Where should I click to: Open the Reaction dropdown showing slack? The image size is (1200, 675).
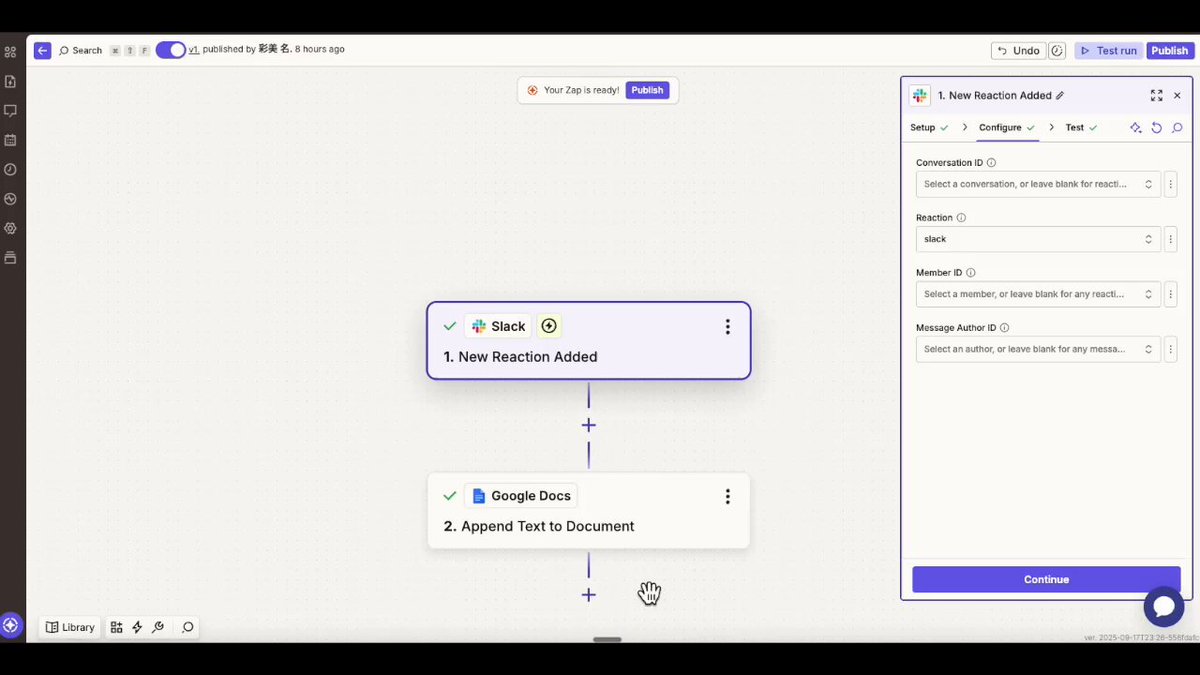[x=1038, y=239]
